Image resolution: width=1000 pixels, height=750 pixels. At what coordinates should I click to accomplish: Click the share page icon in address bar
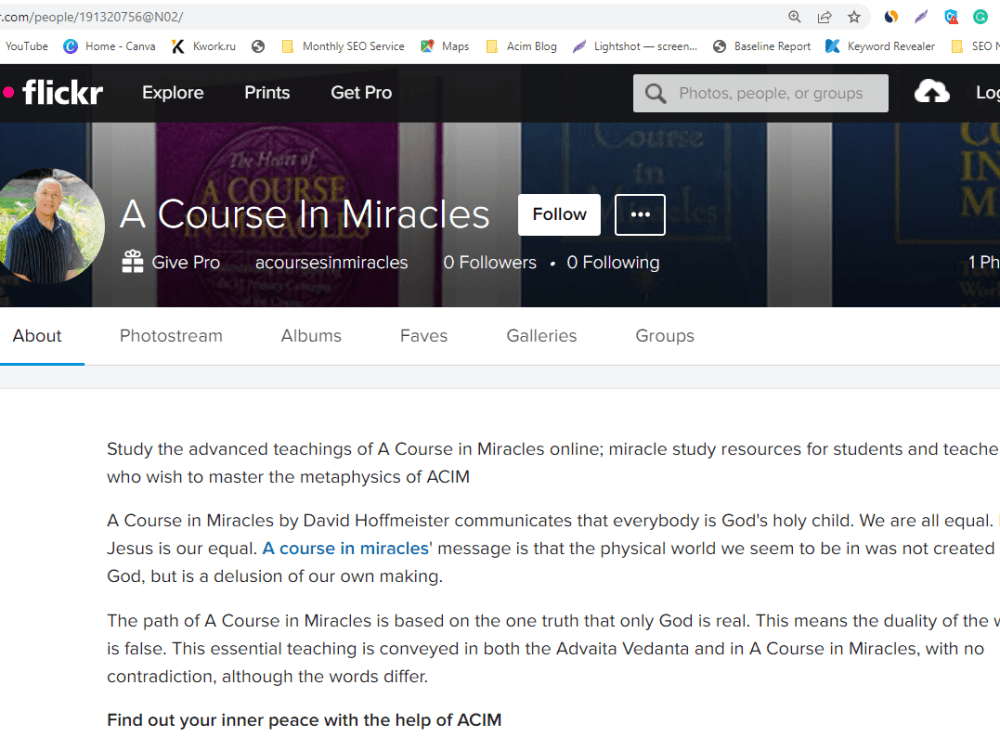coord(824,17)
